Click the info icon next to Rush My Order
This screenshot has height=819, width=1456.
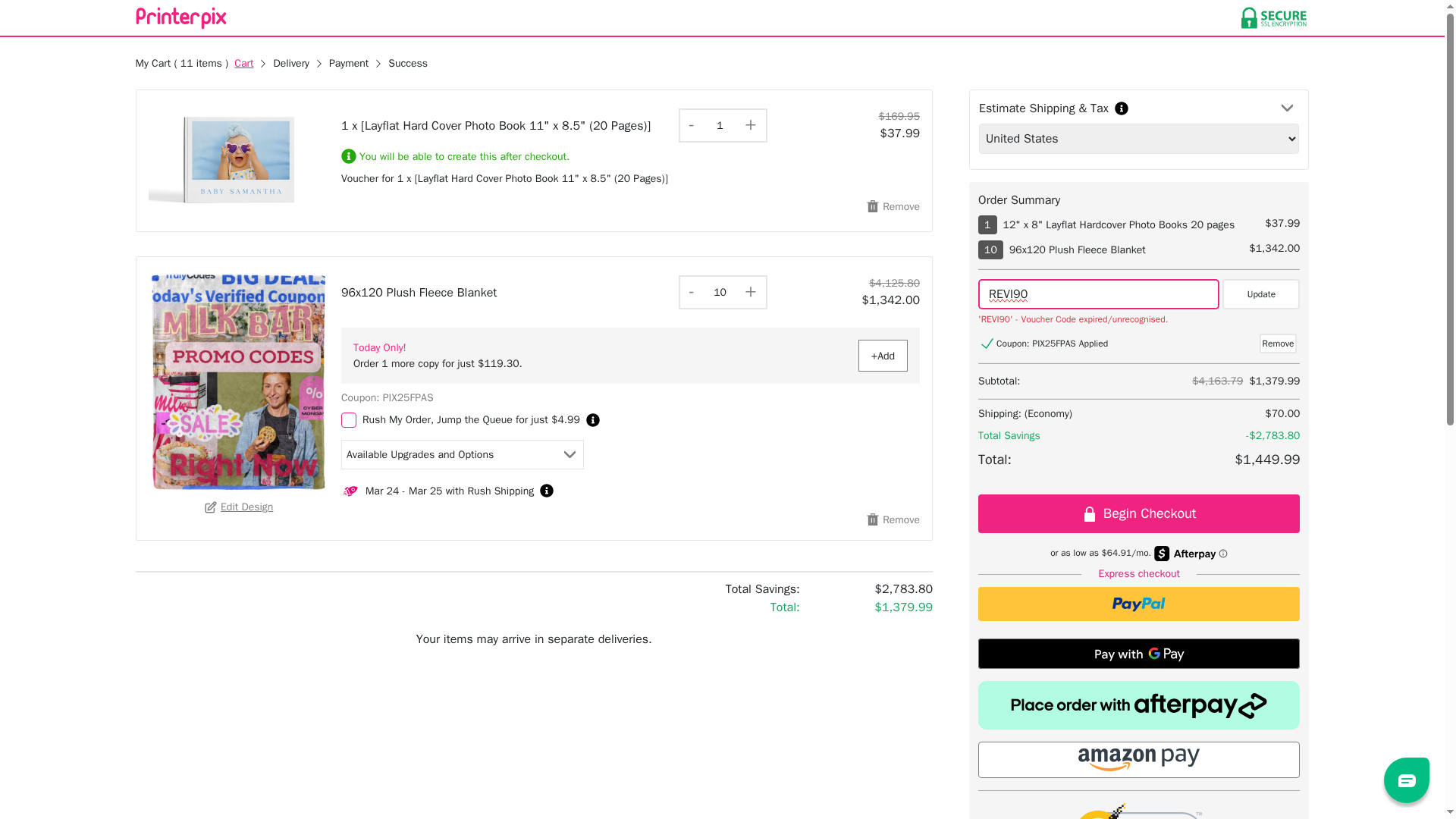click(593, 420)
